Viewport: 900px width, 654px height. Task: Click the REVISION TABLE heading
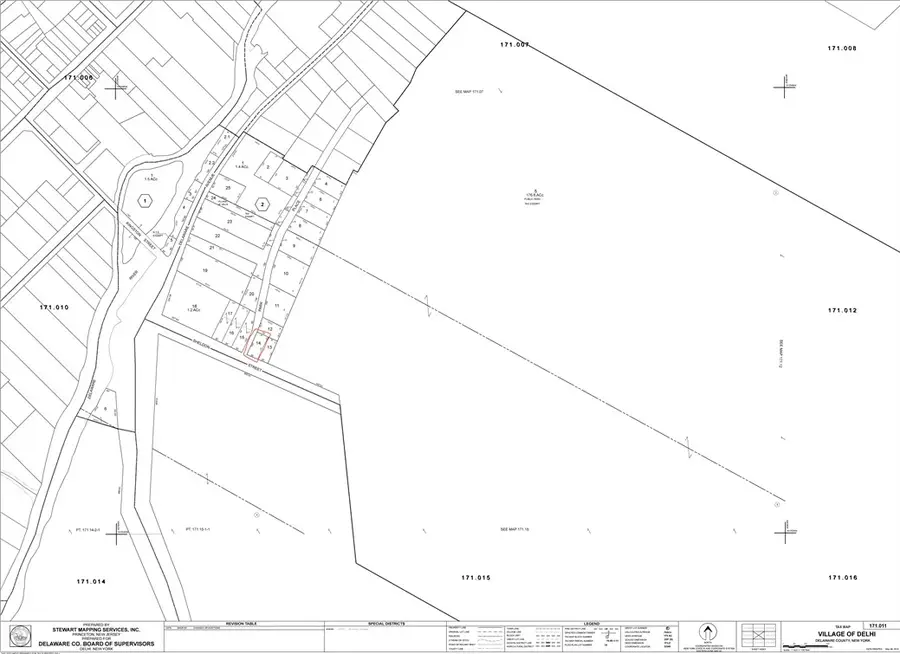point(241,624)
